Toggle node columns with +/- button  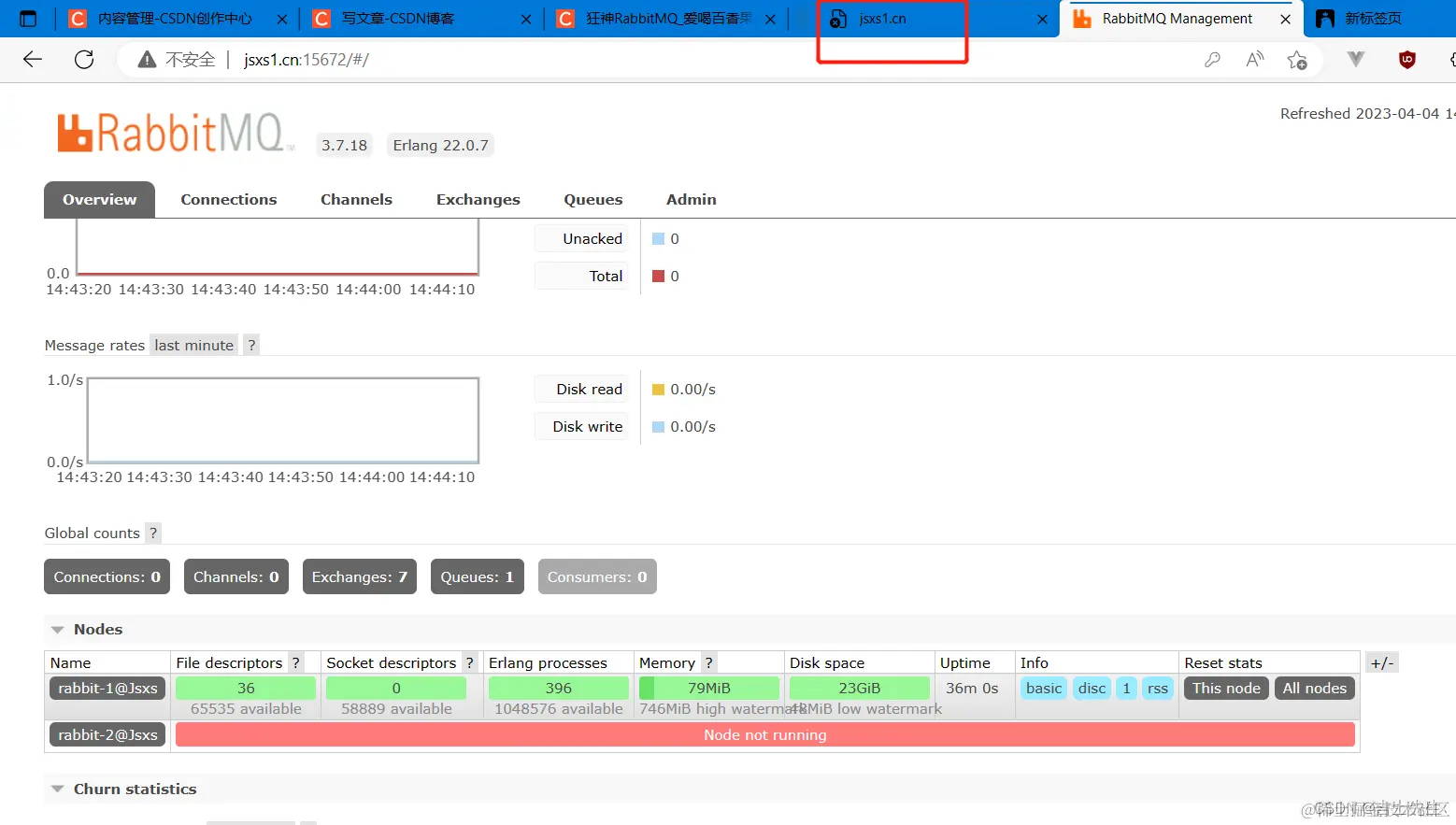(x=1382, y=663)
